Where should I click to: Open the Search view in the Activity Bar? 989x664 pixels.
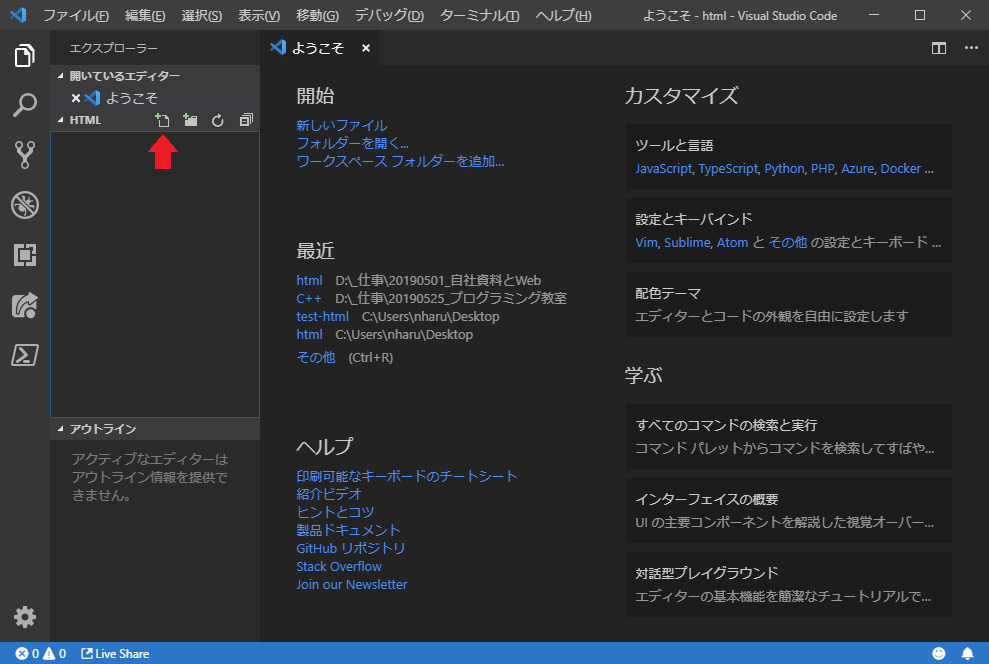(x=23, y=105)
